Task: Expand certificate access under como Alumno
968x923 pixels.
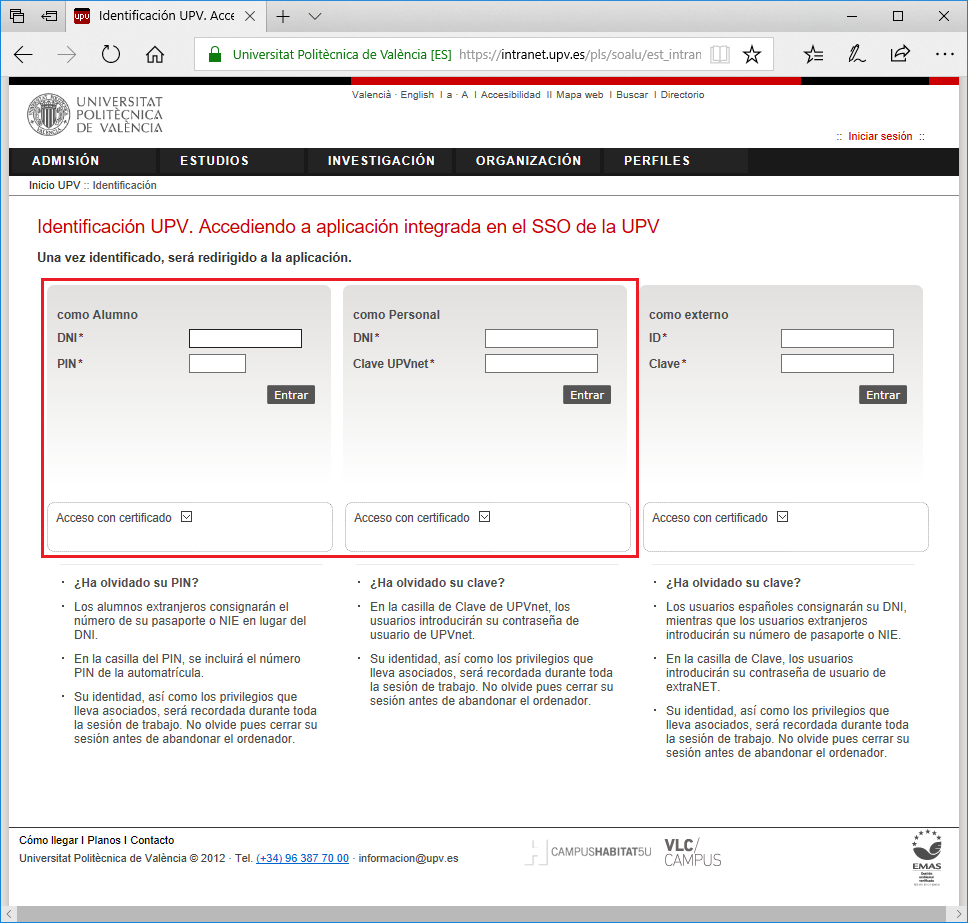Action: [186, 517]
